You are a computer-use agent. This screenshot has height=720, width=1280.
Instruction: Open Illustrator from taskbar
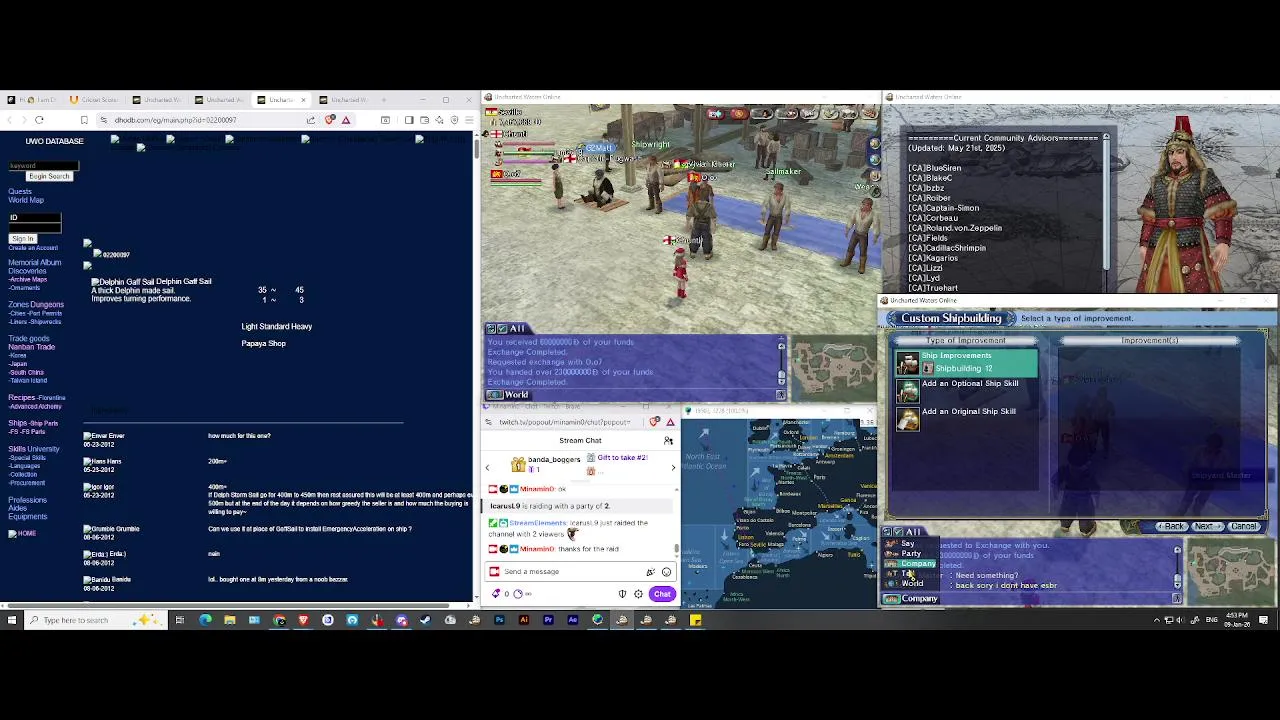(523, 620)
